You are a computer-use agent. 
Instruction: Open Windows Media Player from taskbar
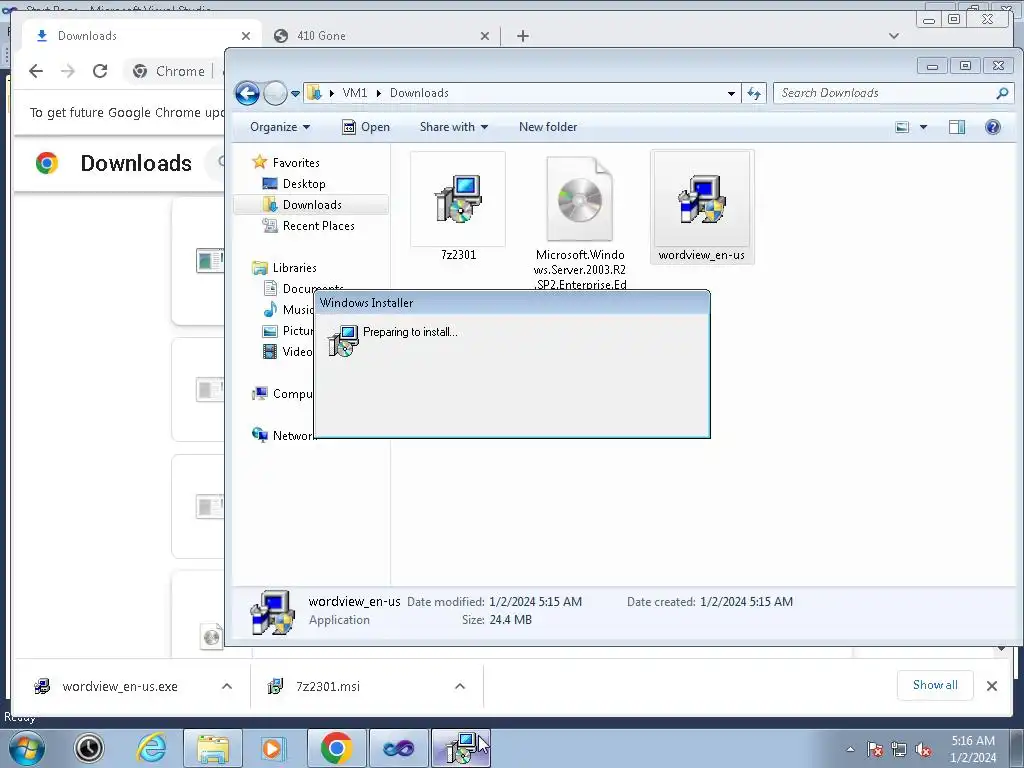click(x=274, y=748)
